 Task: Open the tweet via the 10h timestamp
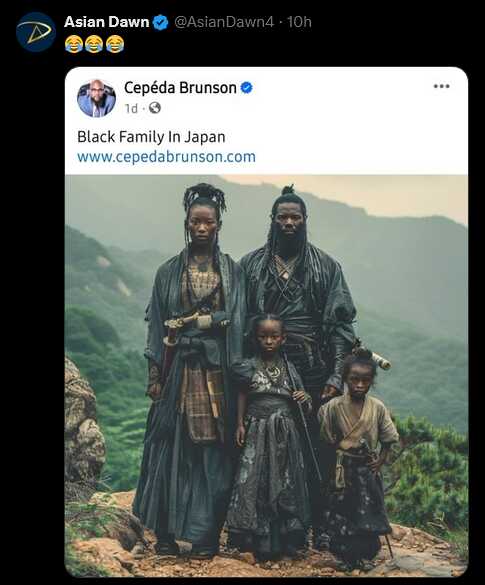click(x=299, y=22)
